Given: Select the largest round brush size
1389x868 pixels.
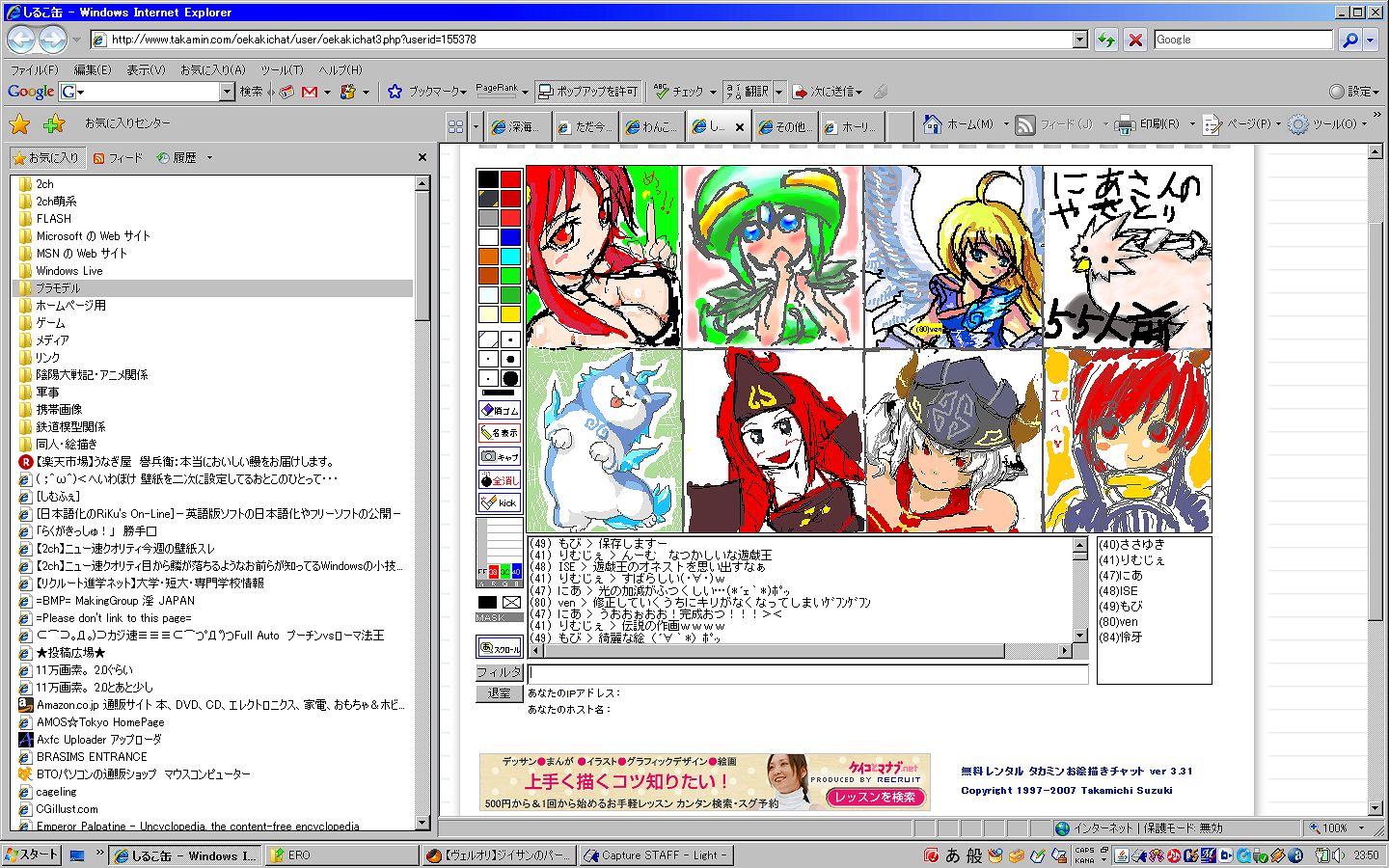Looking at the screenshot, I should (x=510, y=379).
